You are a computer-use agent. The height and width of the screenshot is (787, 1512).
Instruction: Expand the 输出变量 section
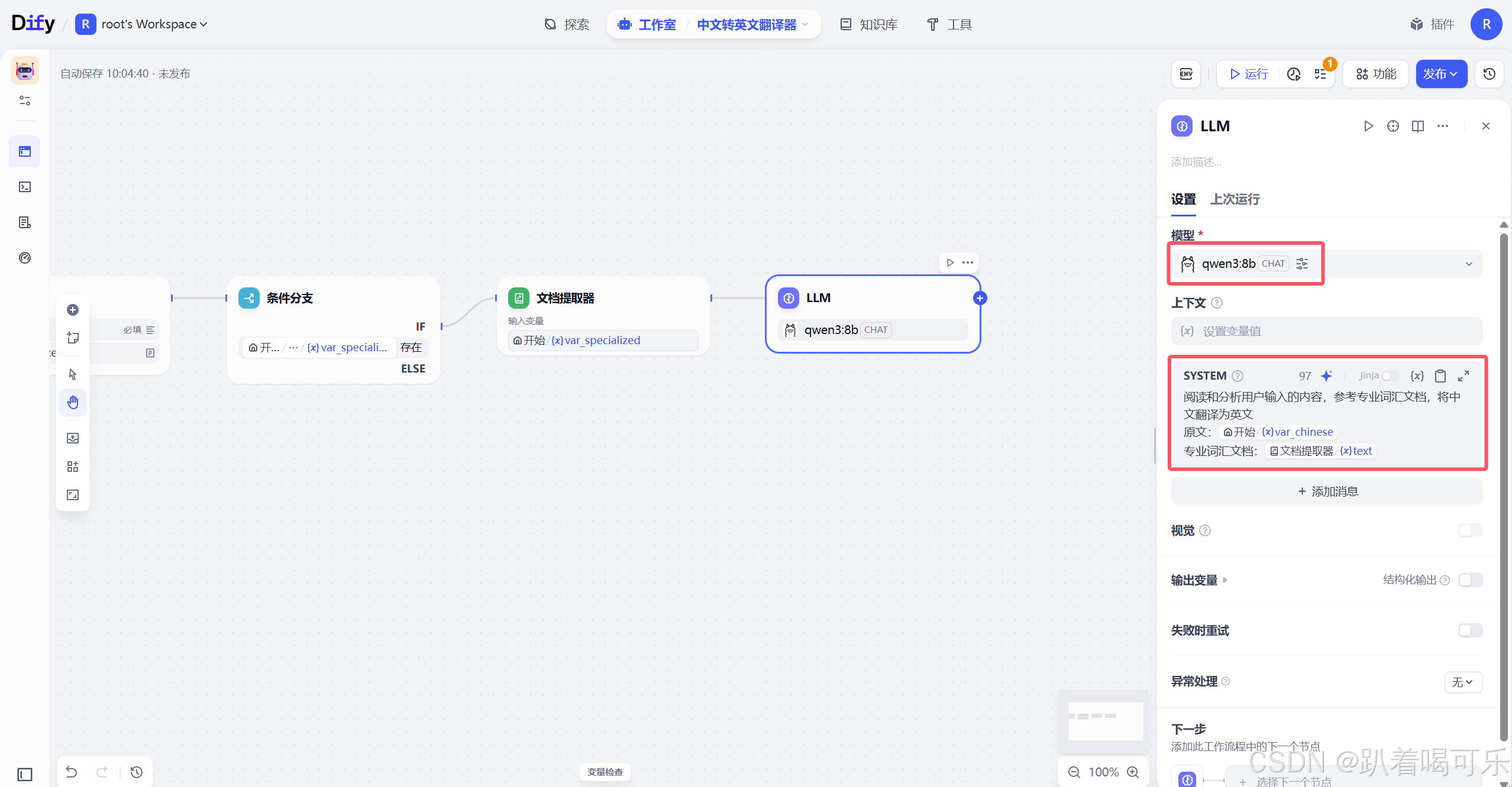click(1199, 580)
